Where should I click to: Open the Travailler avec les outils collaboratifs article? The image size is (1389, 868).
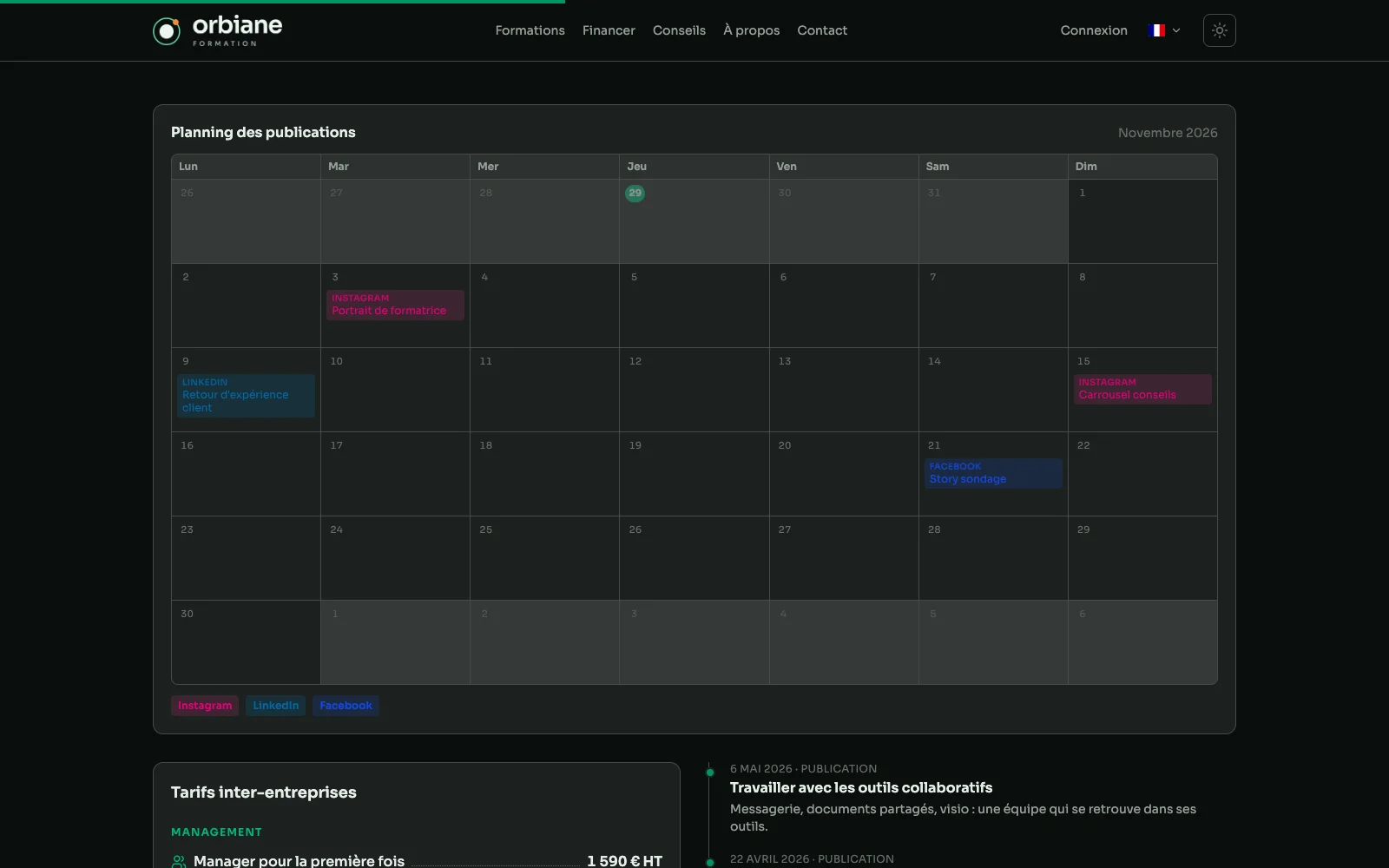[x=861, y=787]
